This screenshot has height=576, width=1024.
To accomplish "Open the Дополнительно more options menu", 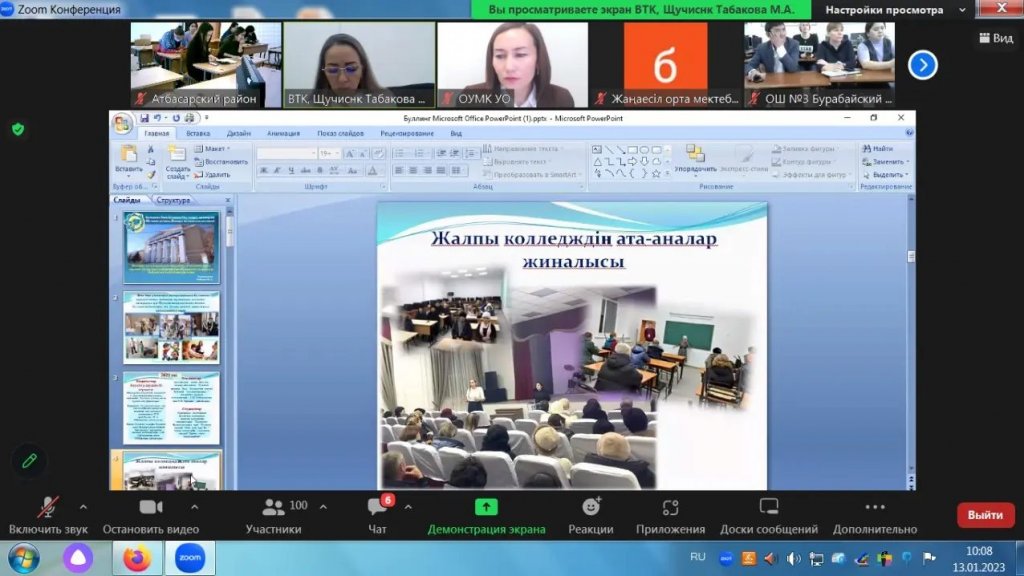I will tap(874, 516).
